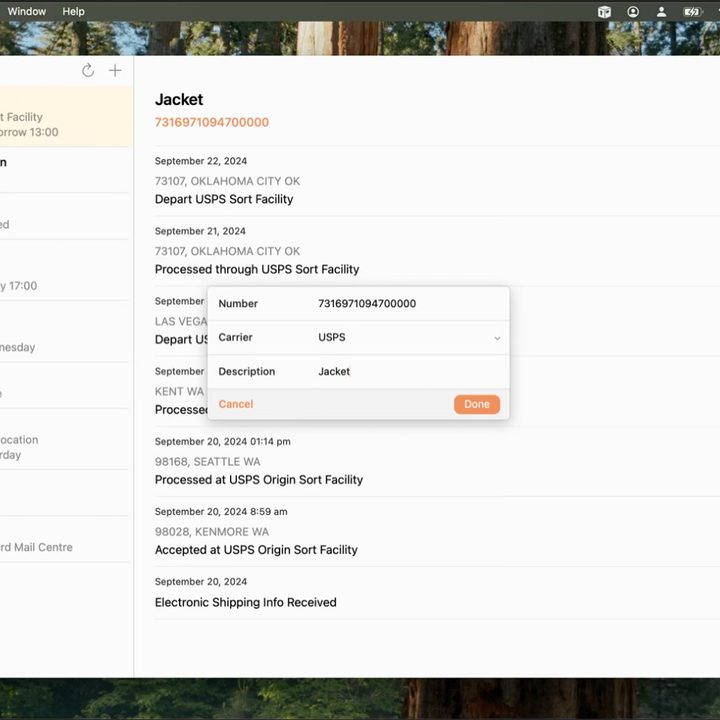
Task: Select sidebar delivery ending in 'nesday'
Action: [64, 332]
